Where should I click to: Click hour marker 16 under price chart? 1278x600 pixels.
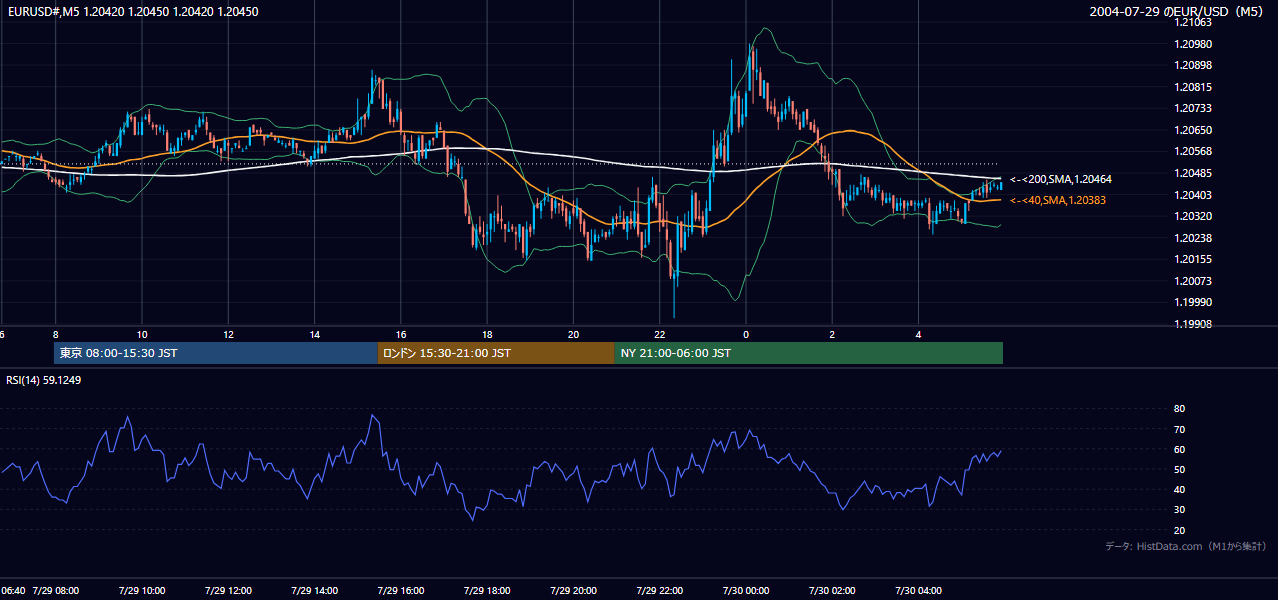coord(401,334)
